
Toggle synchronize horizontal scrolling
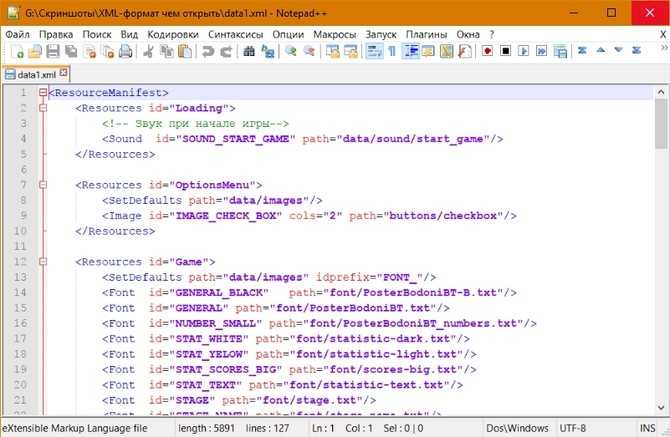tap(350, 52)
